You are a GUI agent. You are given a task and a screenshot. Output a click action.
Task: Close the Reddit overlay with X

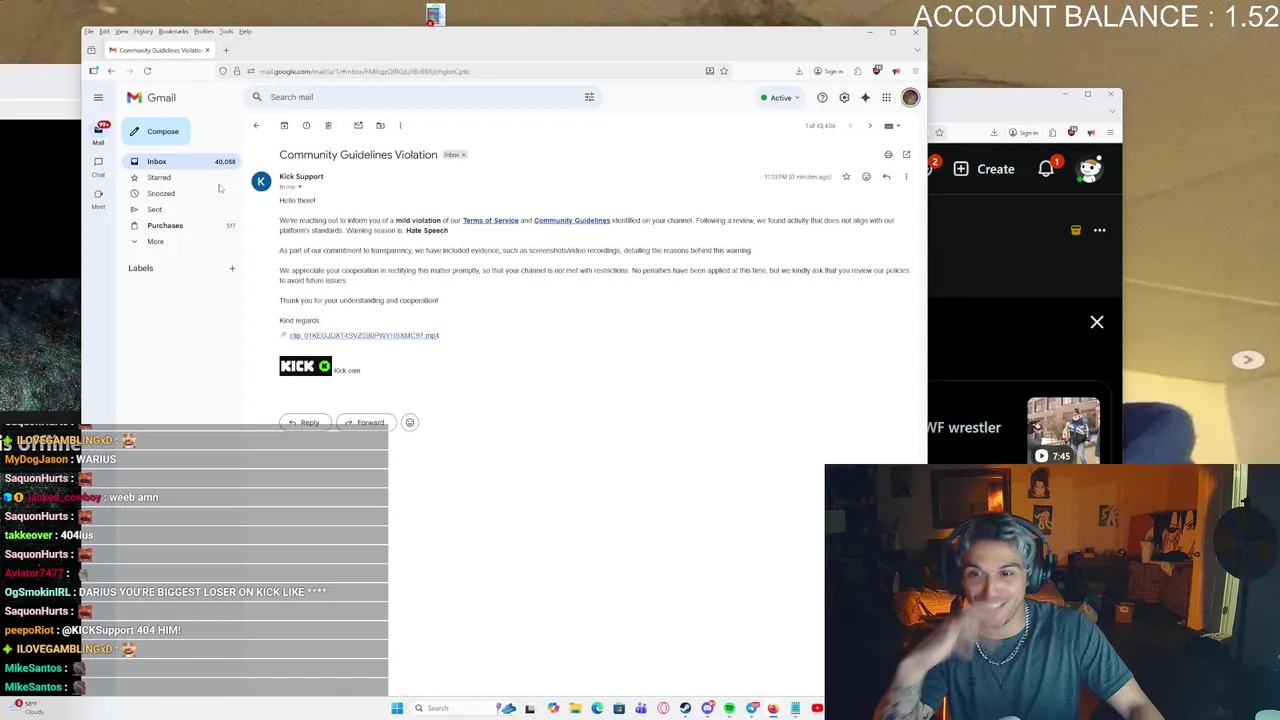coord(1097,322)
